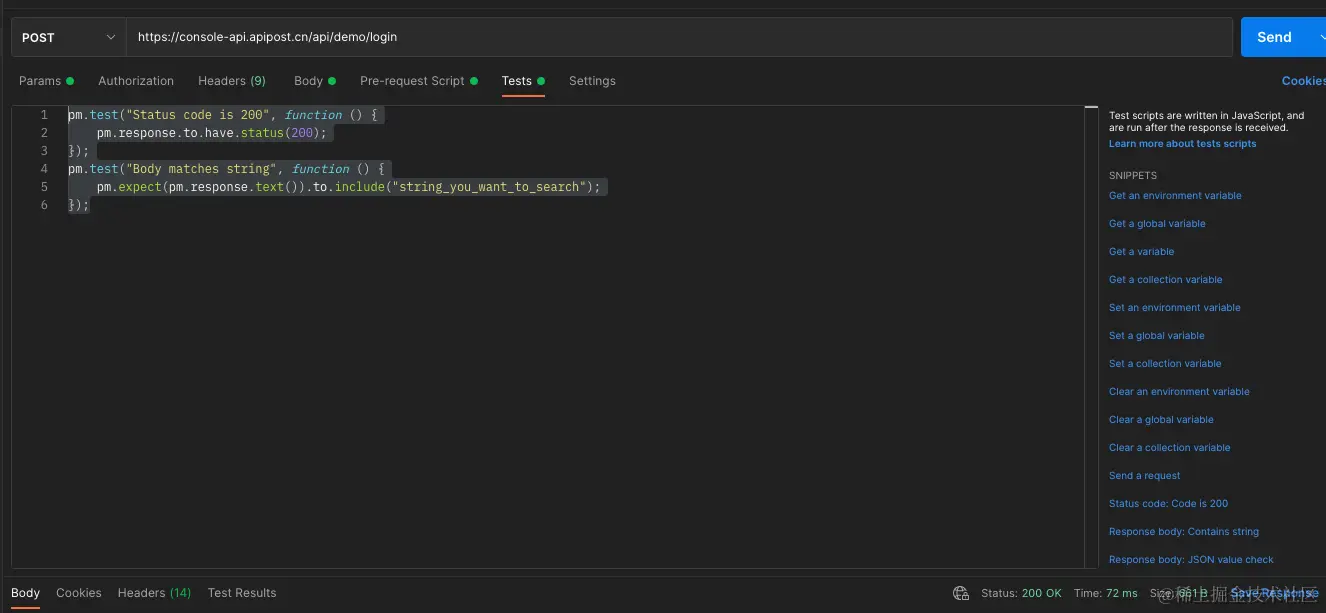Open the POST method dropdown
The height and width of the screenshot is (613, 1326).
[68, 37]
